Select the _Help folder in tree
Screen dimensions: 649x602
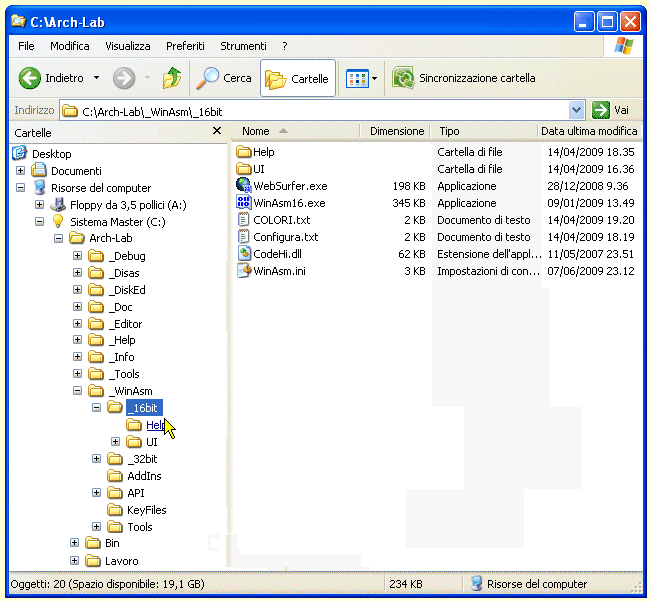pos(112,340)
